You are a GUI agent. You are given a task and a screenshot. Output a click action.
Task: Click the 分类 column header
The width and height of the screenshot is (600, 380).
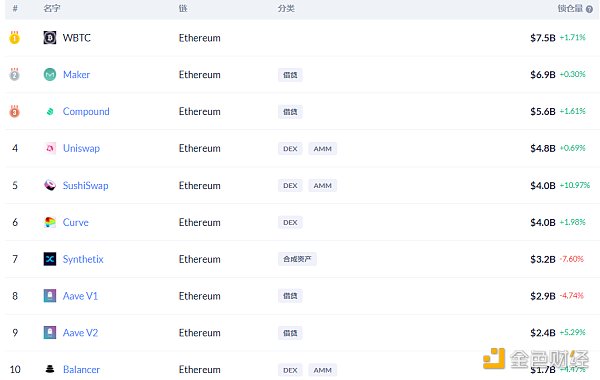286,8
